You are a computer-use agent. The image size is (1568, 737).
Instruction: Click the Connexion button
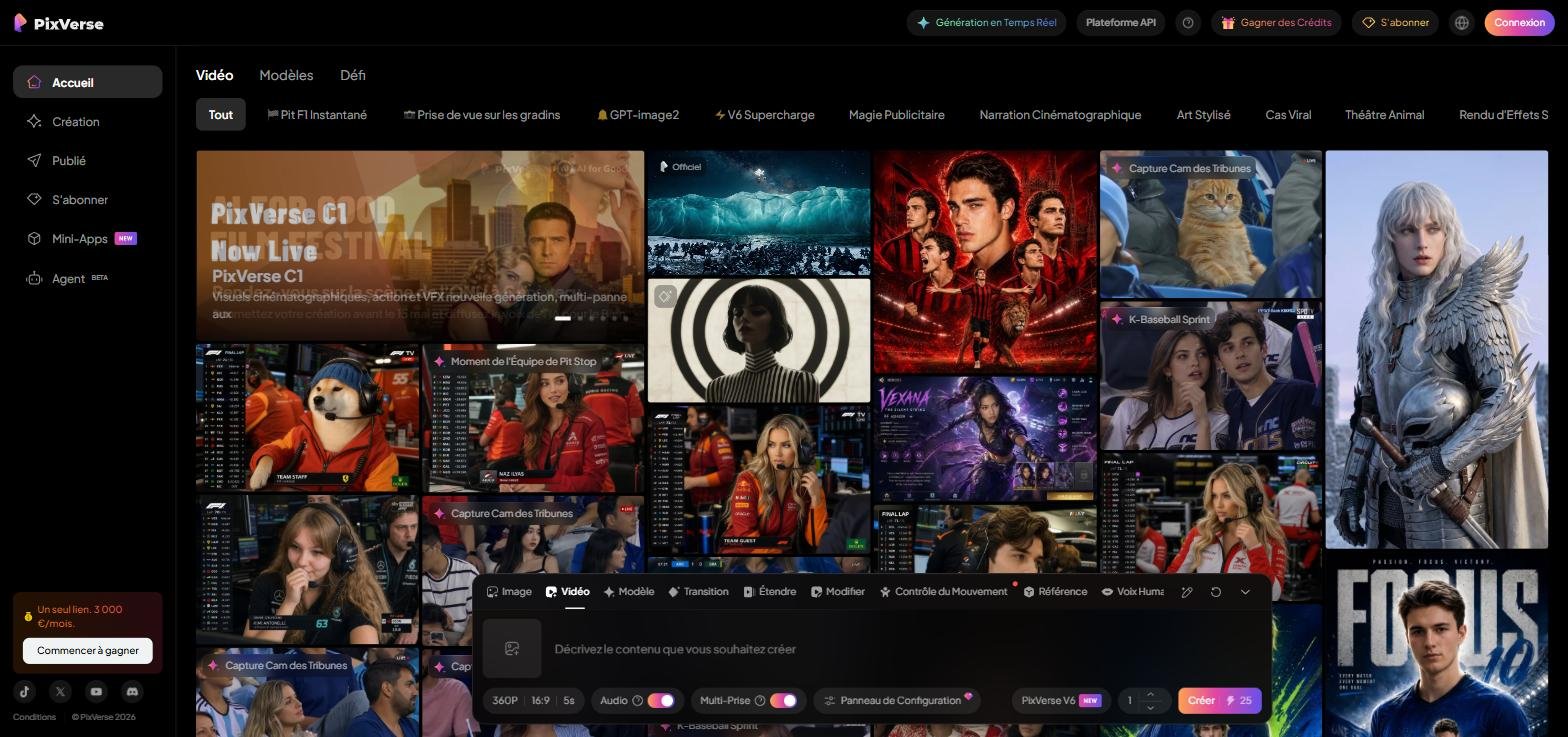tap(1520, 22)
